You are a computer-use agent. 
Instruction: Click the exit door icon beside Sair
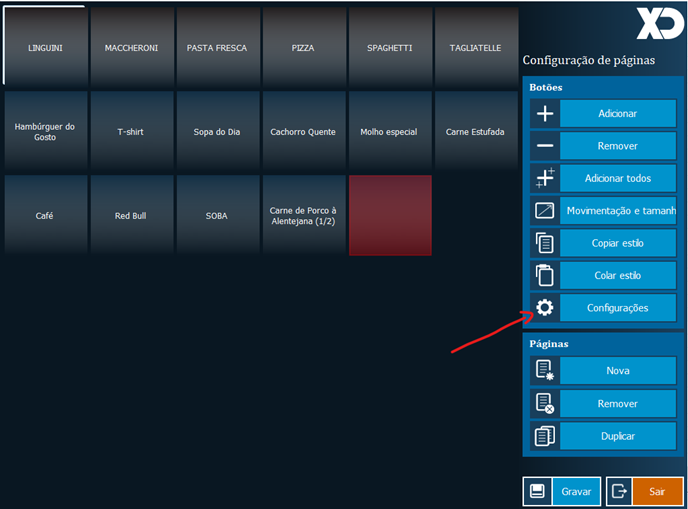[620, 491]
